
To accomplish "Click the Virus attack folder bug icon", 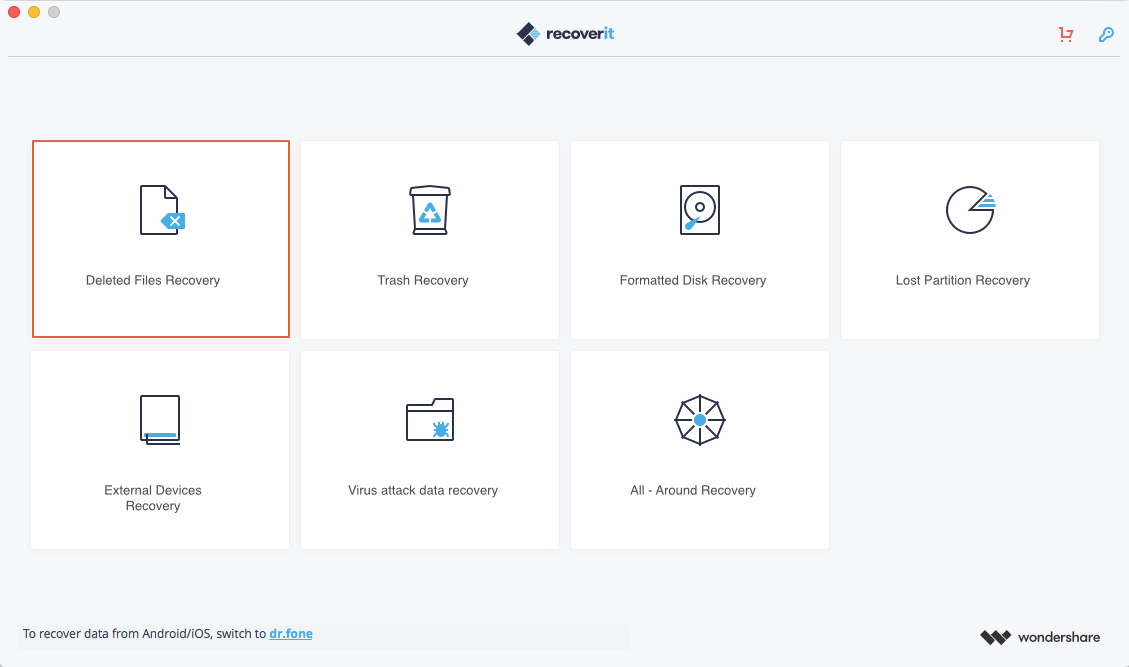I will click(430, 419).
